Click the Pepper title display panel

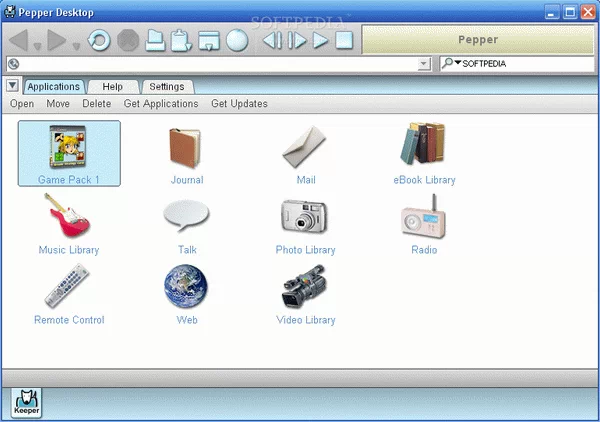click(x=478, y=40)
